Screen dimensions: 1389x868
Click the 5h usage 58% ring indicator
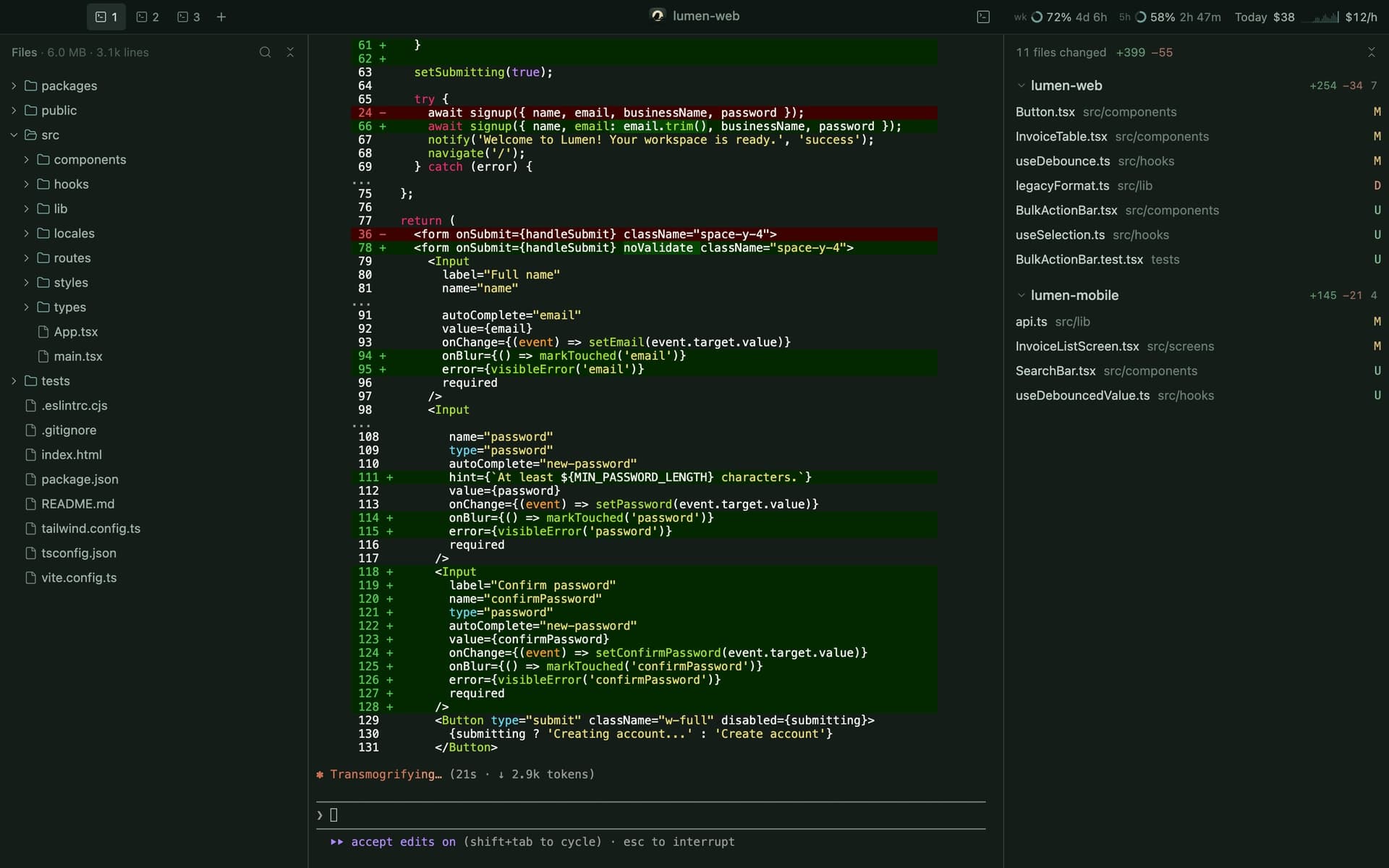(1141, 17)
